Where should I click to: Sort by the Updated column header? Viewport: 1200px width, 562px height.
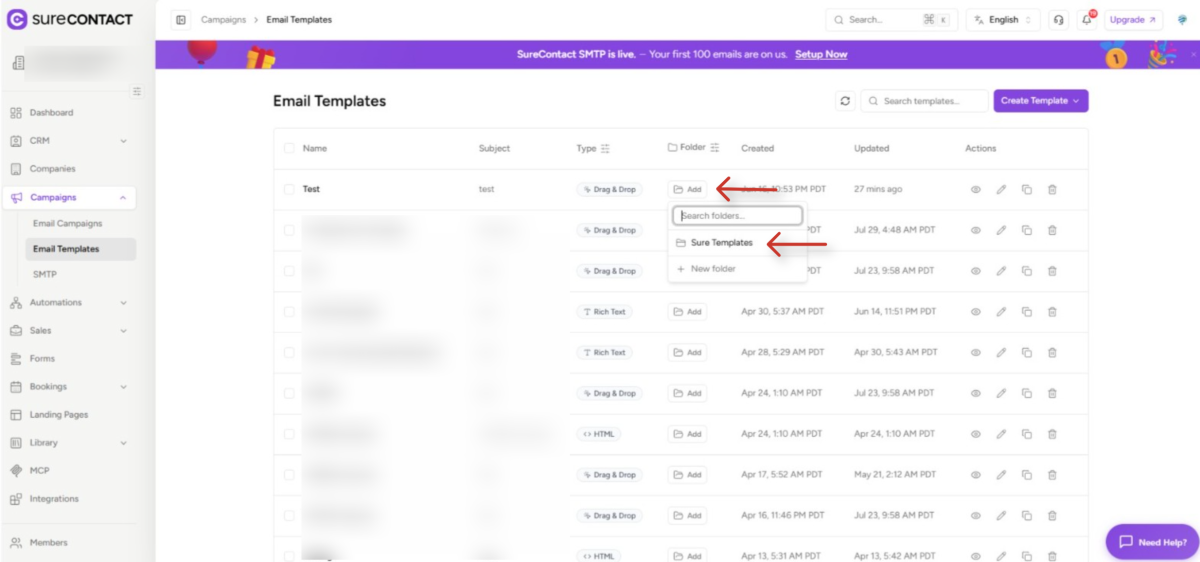pyautogui.click(x=871, y=148)
